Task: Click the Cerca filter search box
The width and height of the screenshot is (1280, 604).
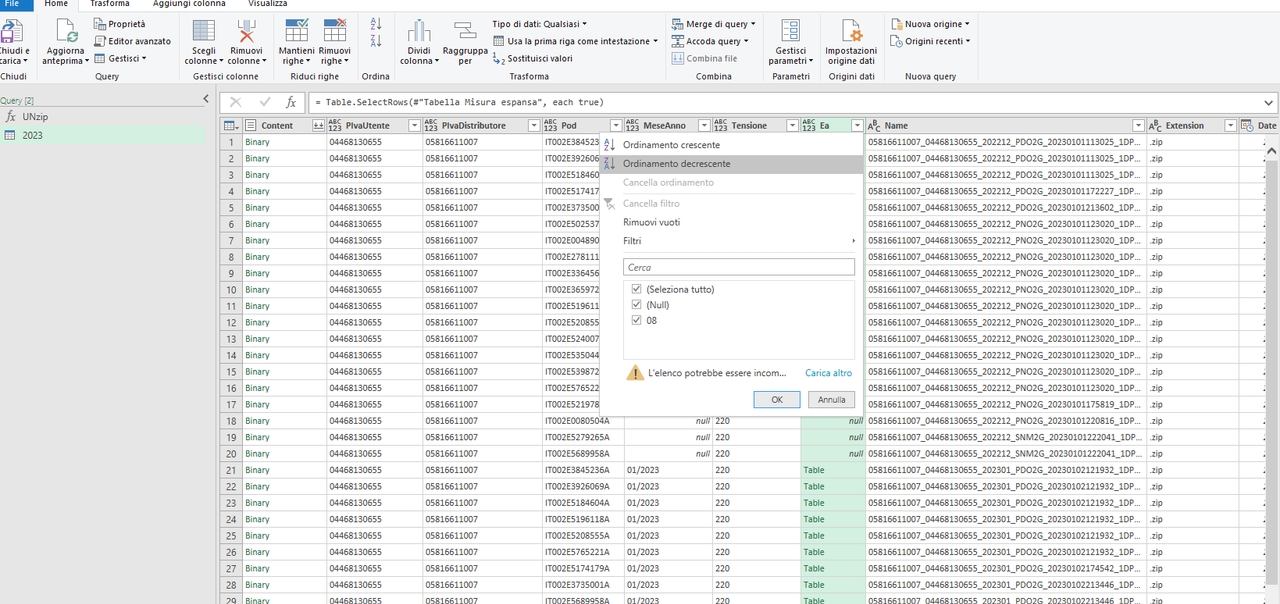Action: (x=738, y=267)
